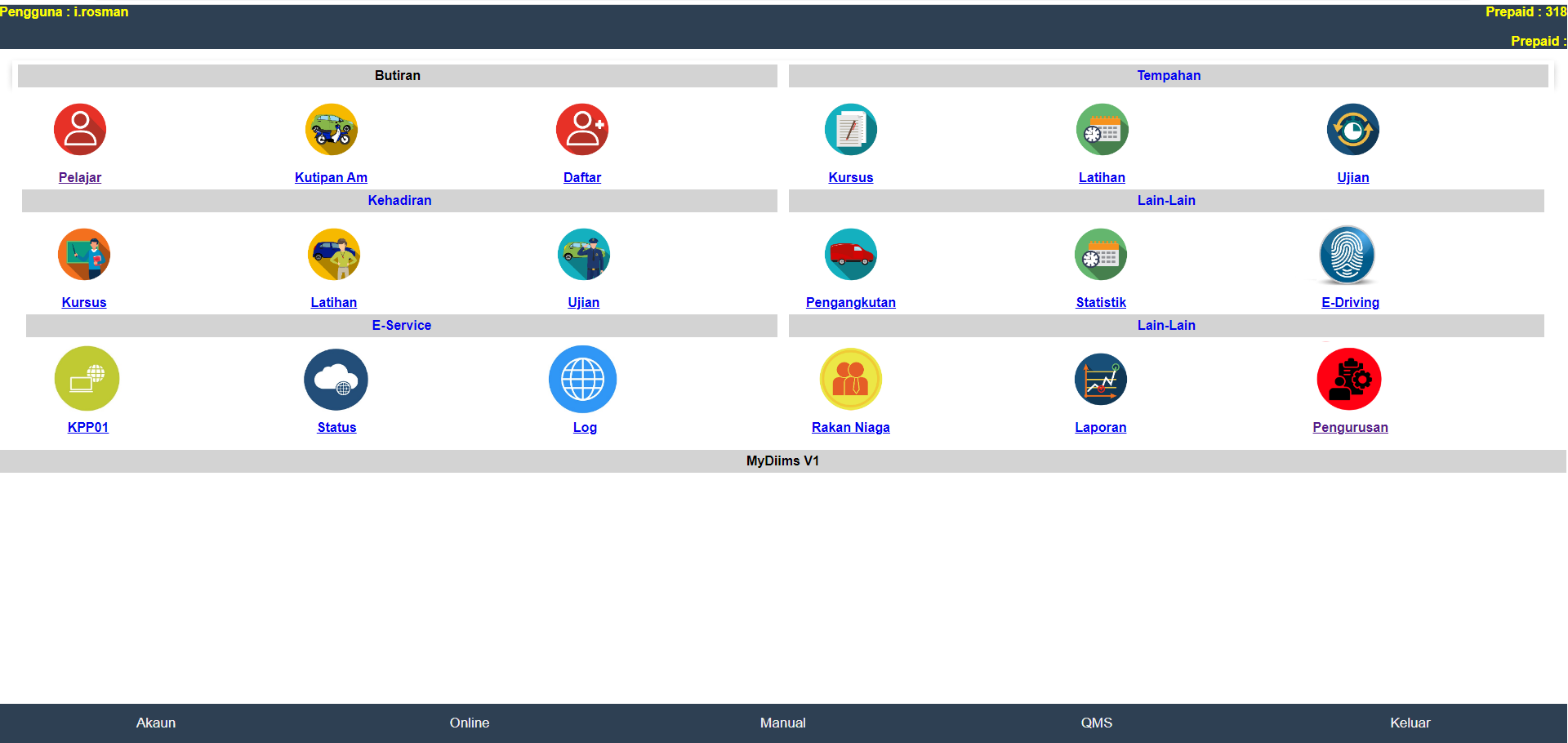Open the Statistik calendar icon
Screen dimensions: 1568x743
1100,255
